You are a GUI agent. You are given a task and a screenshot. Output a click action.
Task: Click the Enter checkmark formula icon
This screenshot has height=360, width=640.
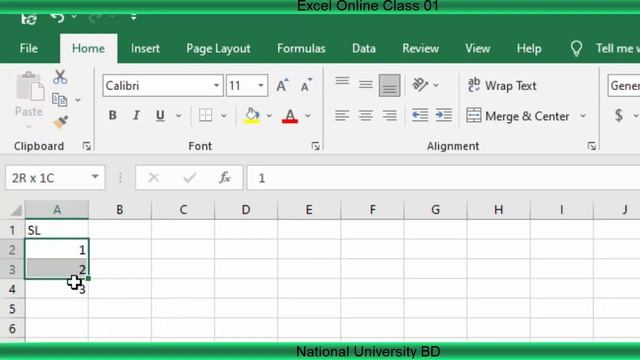click(189, 178)
